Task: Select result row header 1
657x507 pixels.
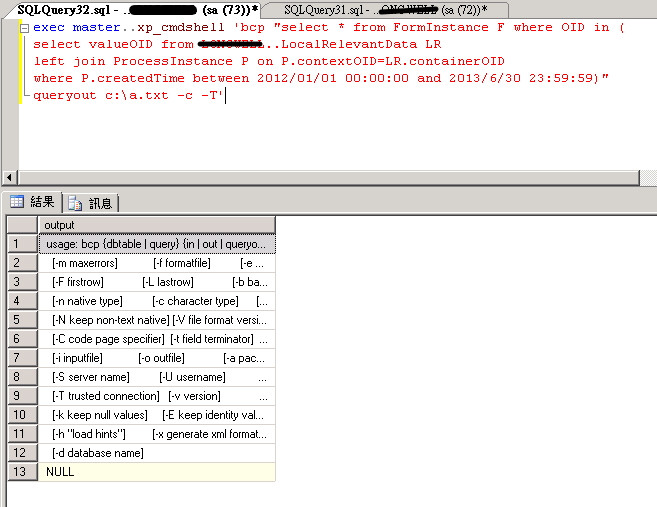Action: coord(23,244)
